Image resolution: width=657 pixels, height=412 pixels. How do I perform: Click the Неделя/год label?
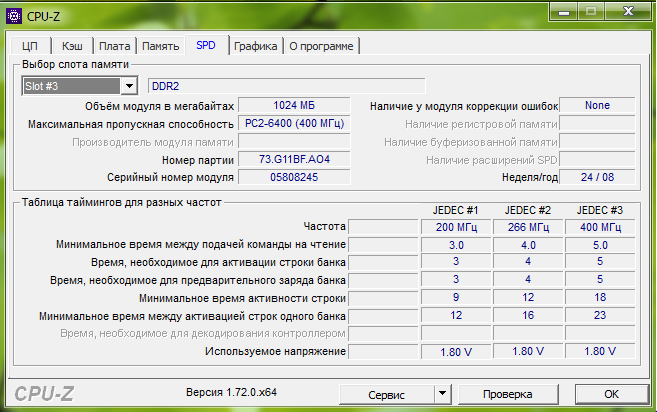(530, 178)
